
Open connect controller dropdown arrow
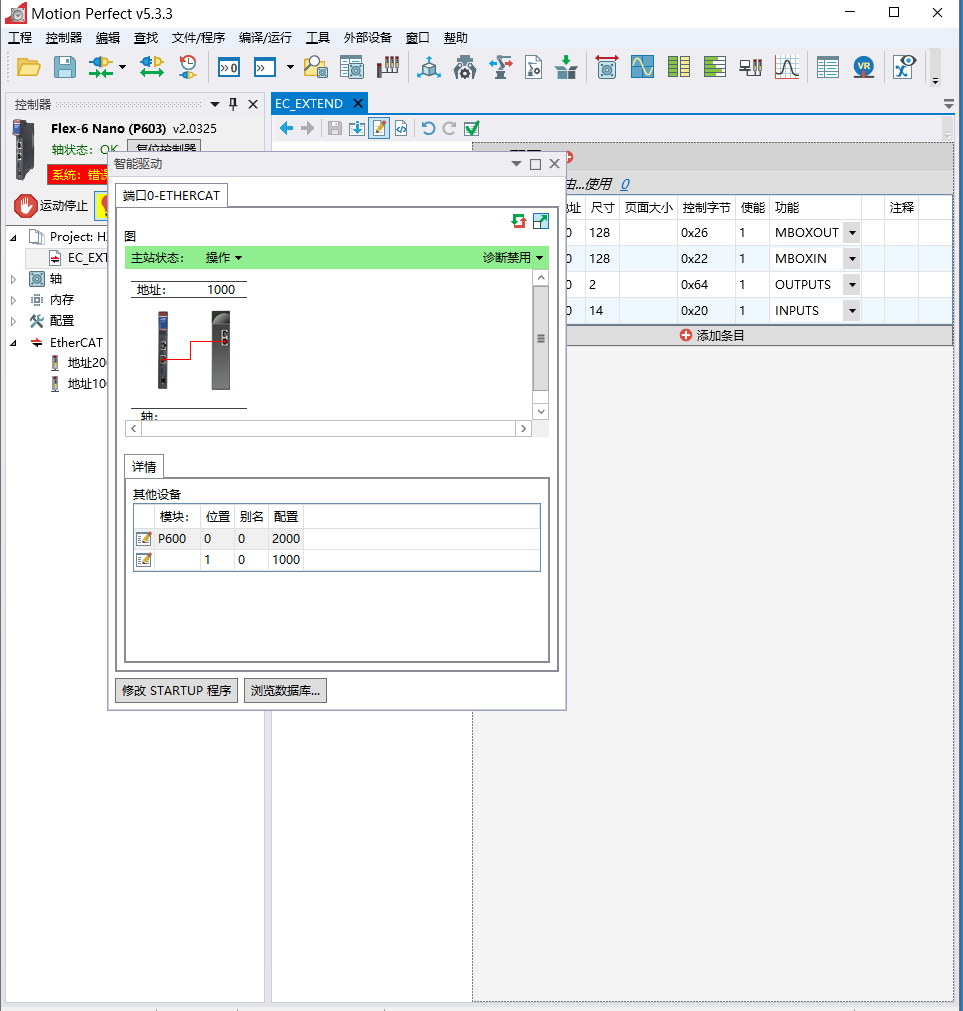122,67
